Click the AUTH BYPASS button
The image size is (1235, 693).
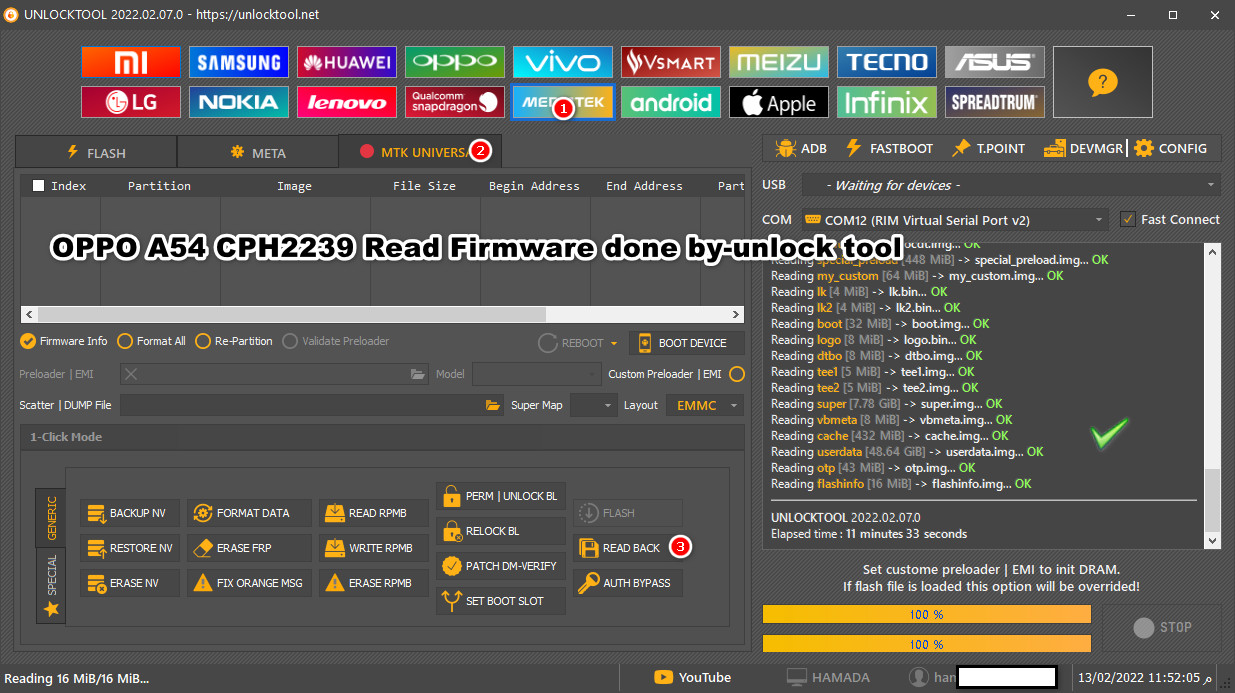tap(627, 583)
